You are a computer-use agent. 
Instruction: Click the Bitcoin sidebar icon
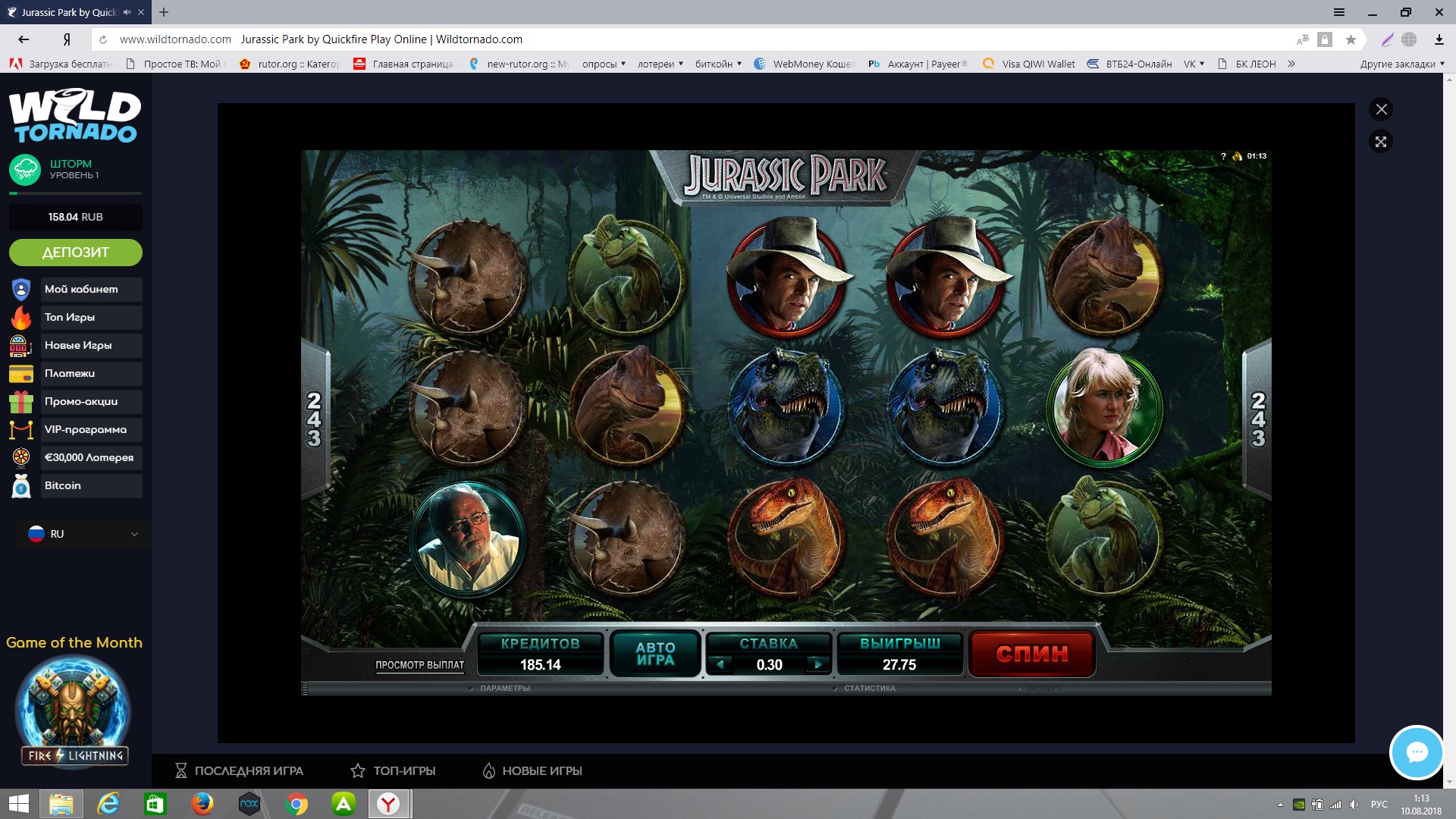(21, 486)
